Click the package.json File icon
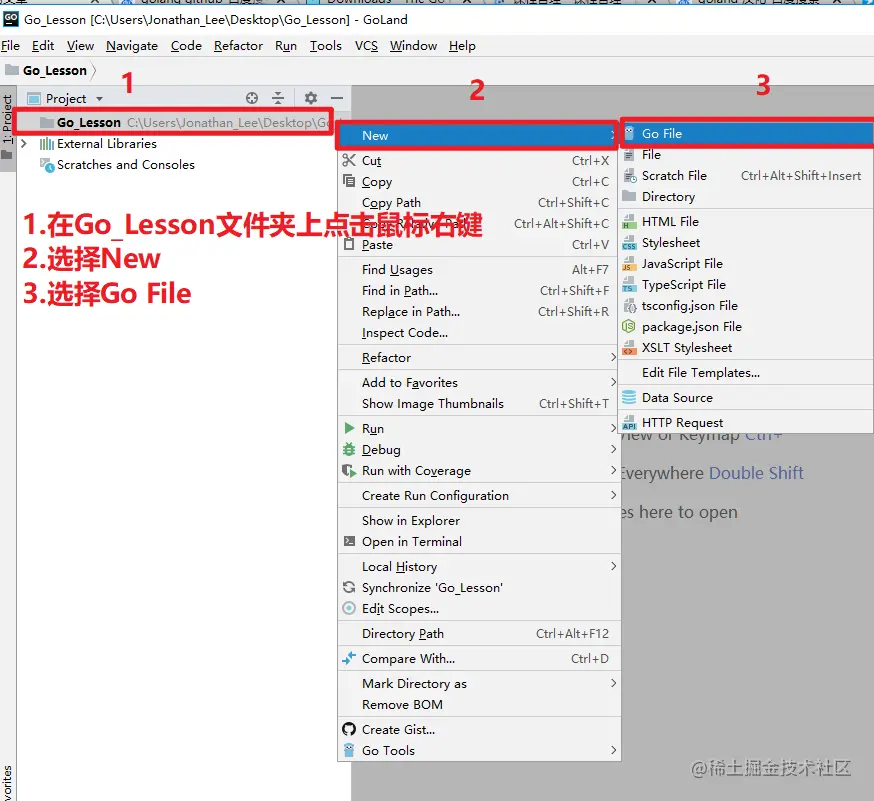The height and width of the screenshot is (801, 874). pos(629,327)
